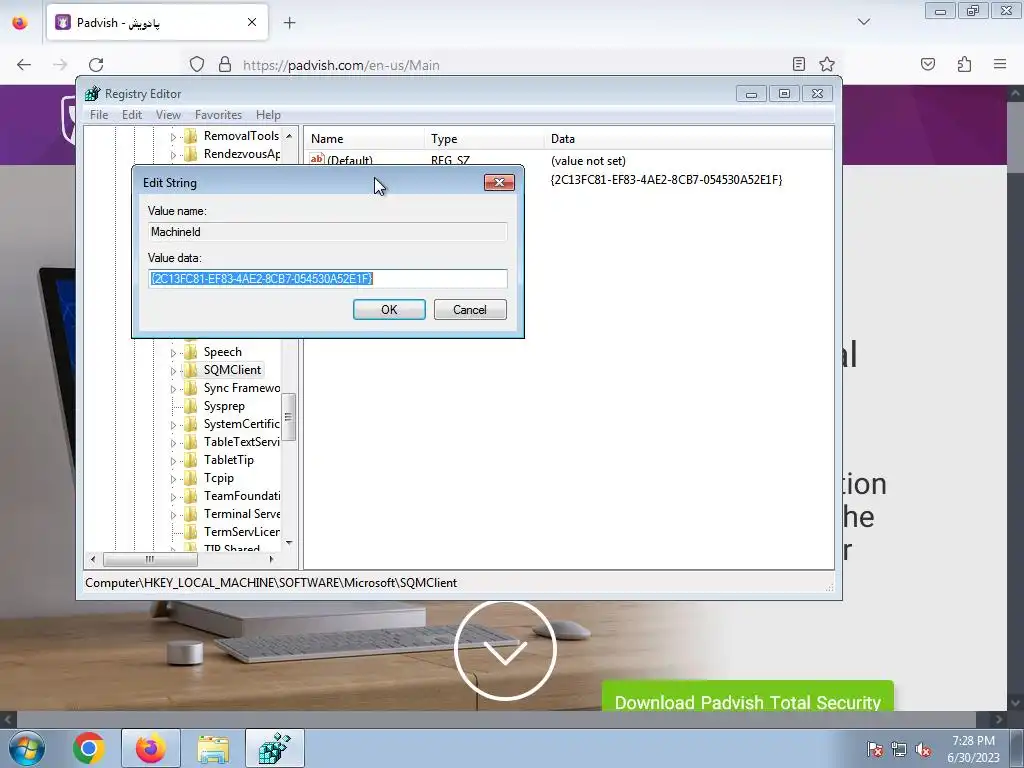Expand the Tcpip registry key
1024x768 pixels.
[173, 479]
